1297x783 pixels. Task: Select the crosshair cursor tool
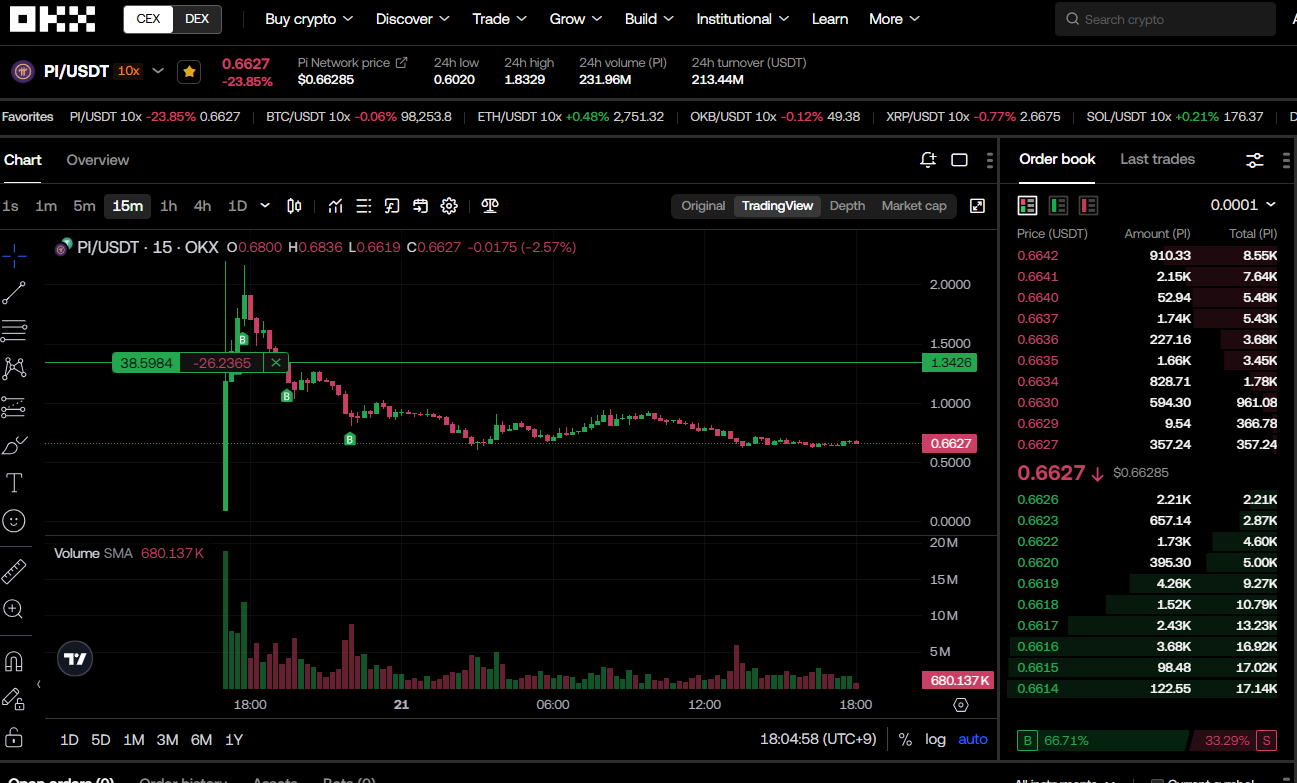click(x=14, y=256)
